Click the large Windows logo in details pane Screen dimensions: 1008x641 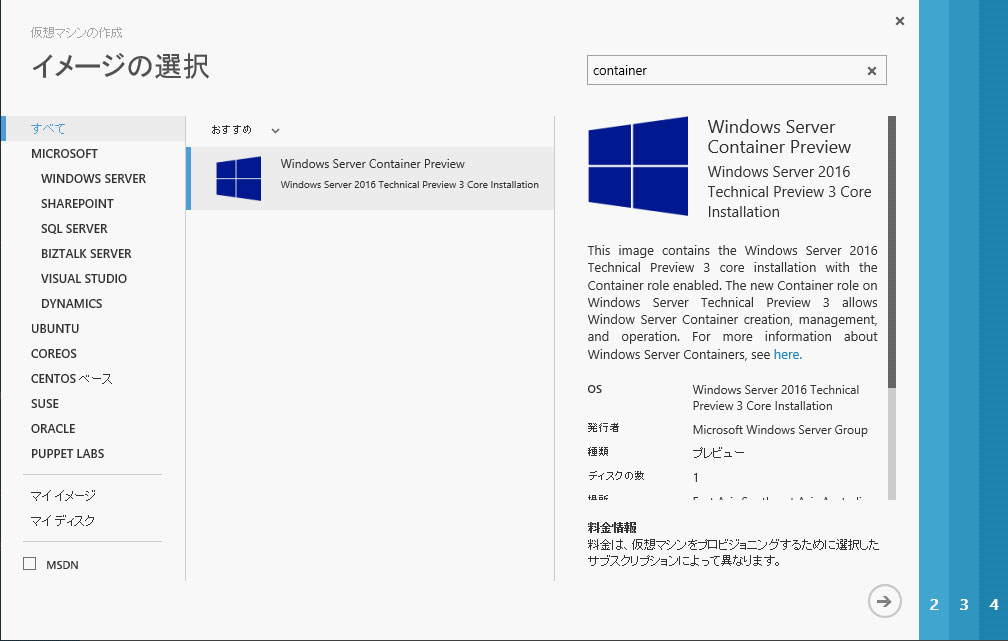pyautogui.click(x=638, y=166)
